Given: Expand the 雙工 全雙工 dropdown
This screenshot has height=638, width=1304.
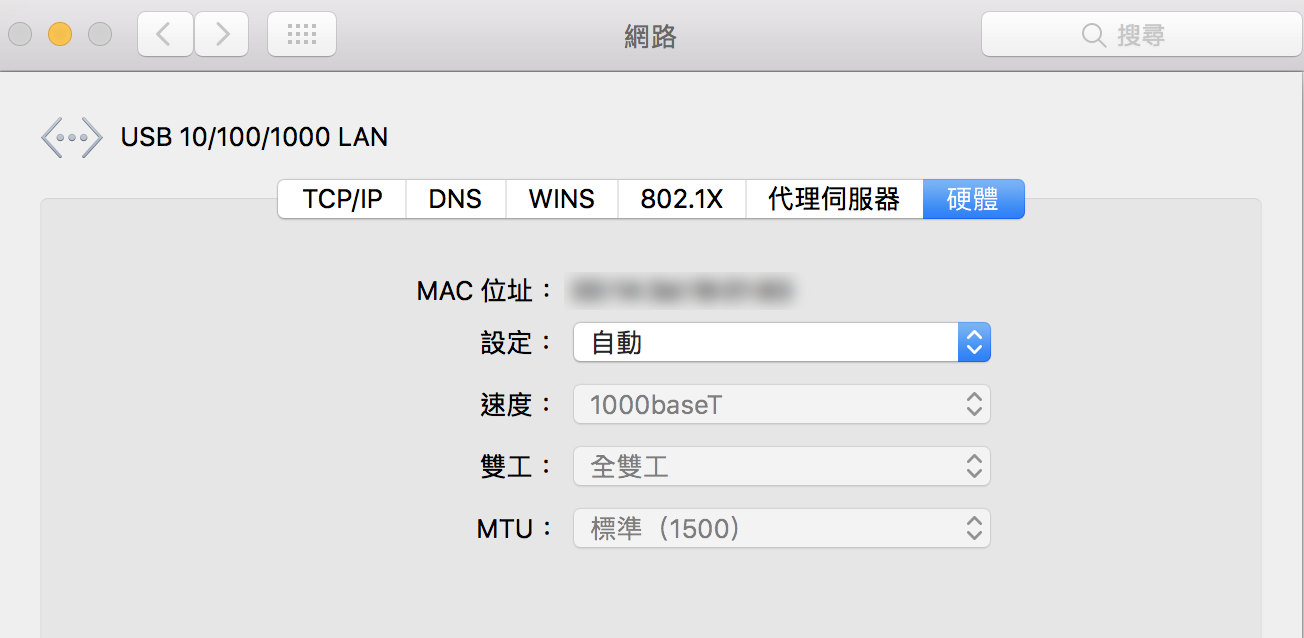Looking at the screenshot, I should 781,467.
